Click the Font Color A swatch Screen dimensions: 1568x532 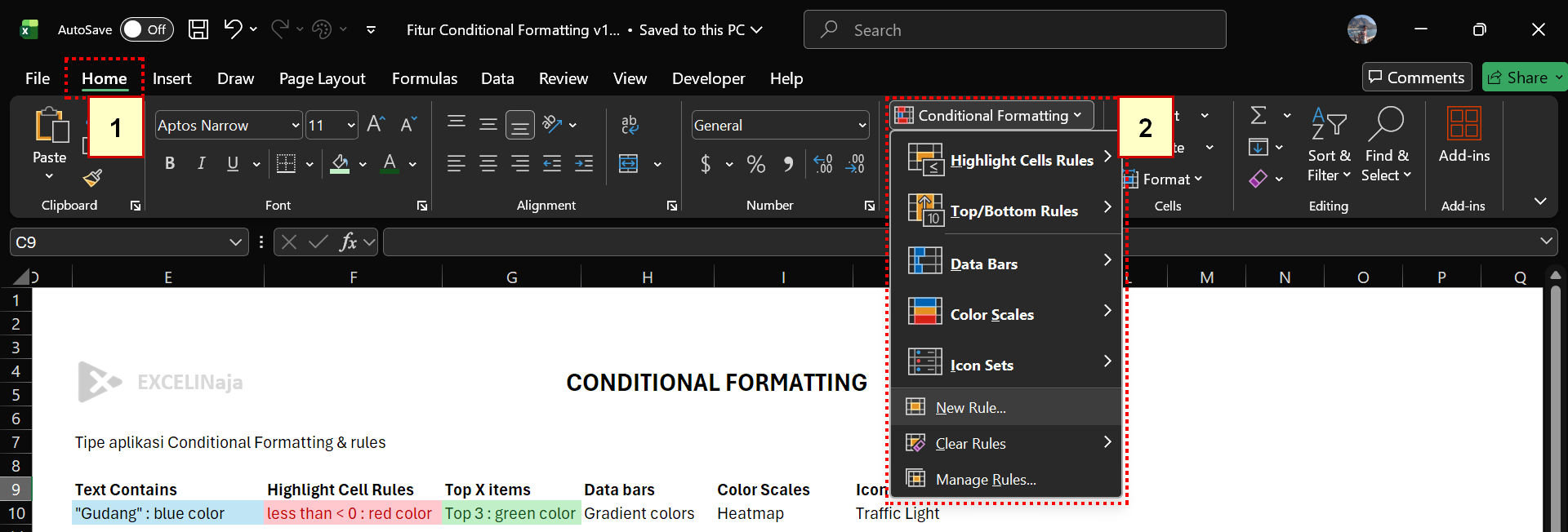click(x=390, y=164)
